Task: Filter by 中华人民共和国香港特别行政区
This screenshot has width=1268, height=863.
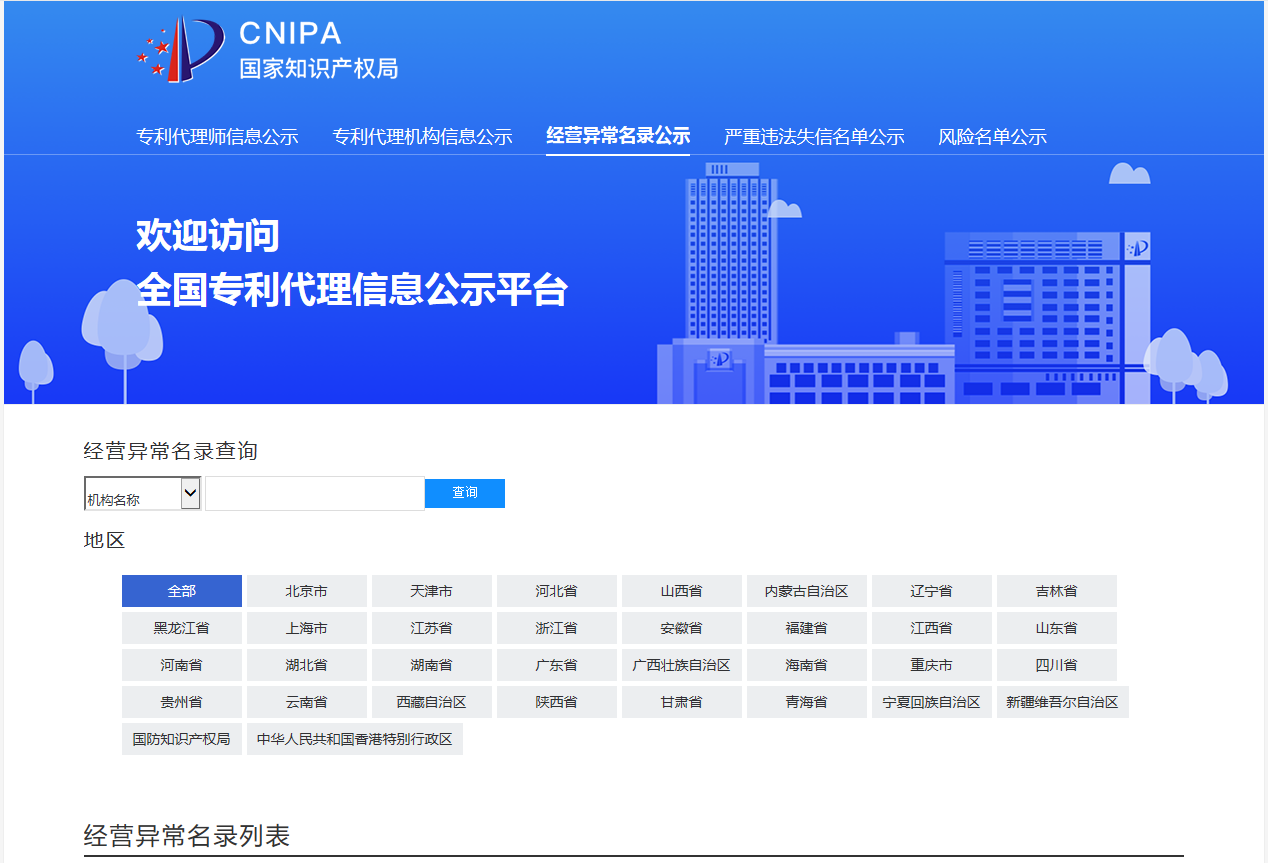Action: [x=355, y=739]
